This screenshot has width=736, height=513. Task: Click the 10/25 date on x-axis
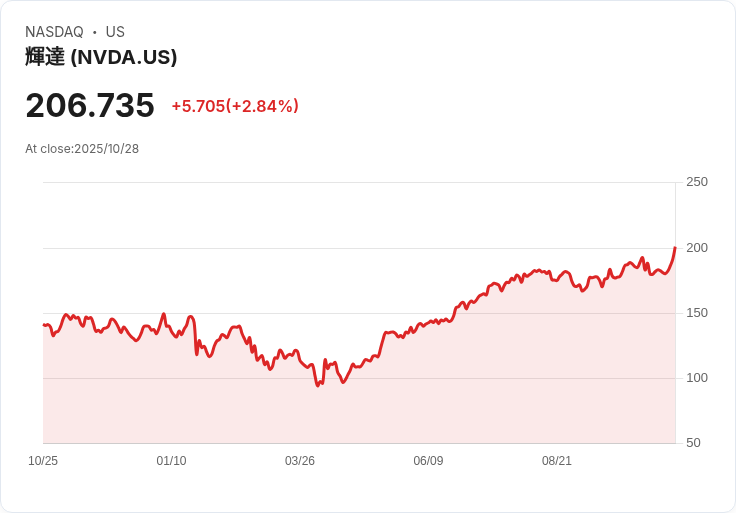tap(43, 461)
